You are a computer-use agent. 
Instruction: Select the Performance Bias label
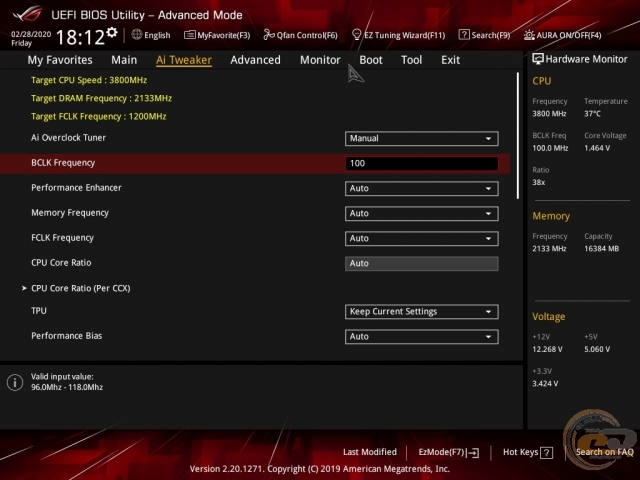coord(67,336)
